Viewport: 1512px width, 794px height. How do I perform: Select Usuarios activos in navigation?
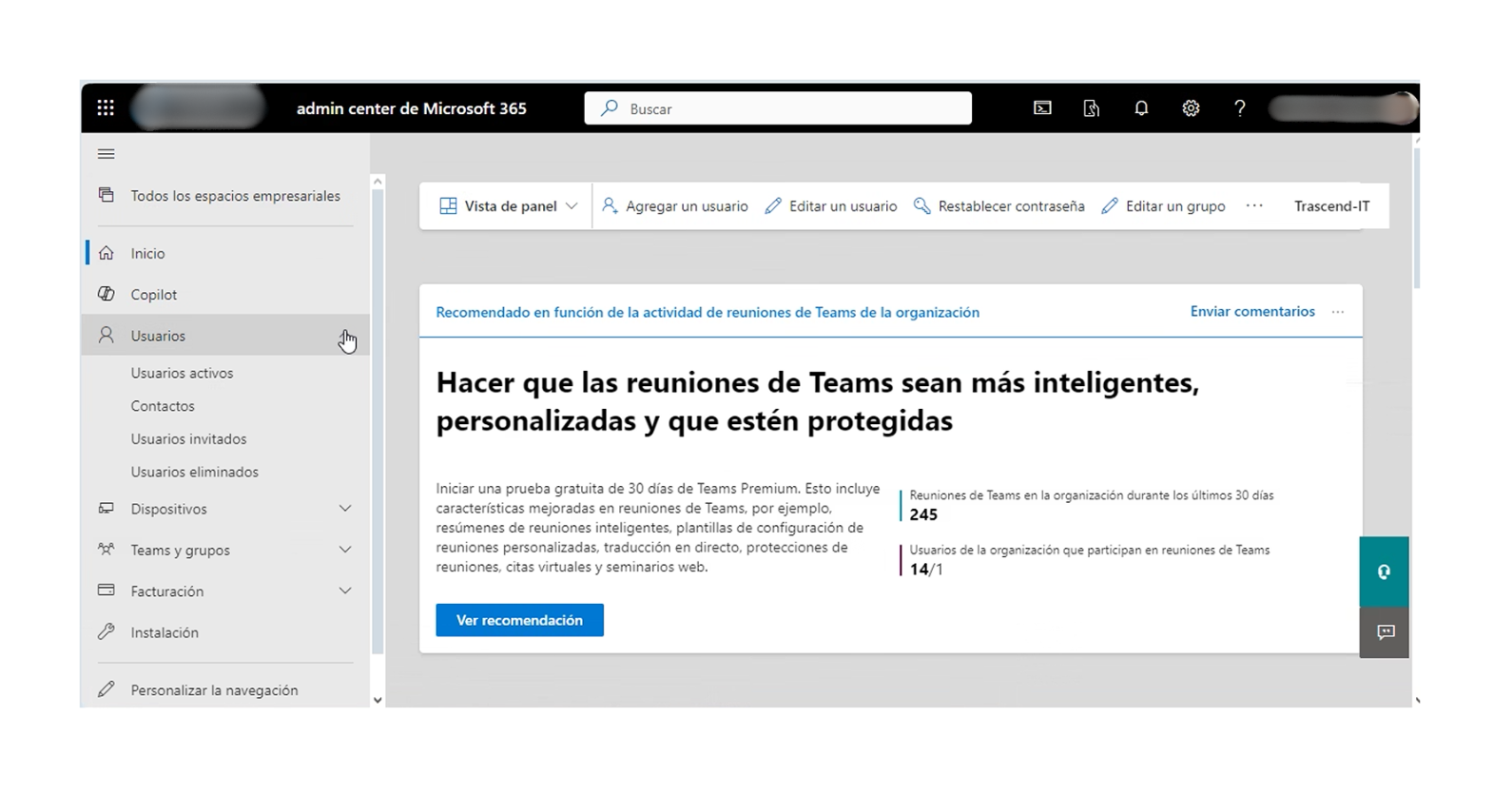pyautogui.click(x=182, y=373)
